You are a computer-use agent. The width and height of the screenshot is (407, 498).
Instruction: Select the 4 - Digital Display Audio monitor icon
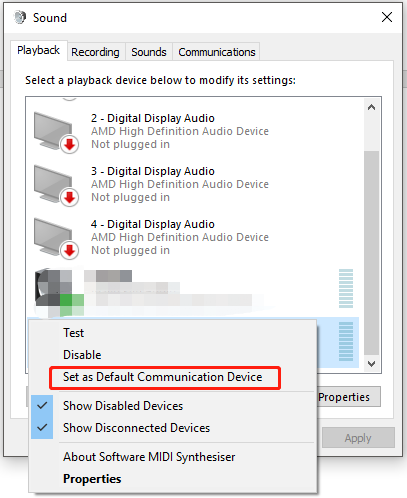(56, 238)
